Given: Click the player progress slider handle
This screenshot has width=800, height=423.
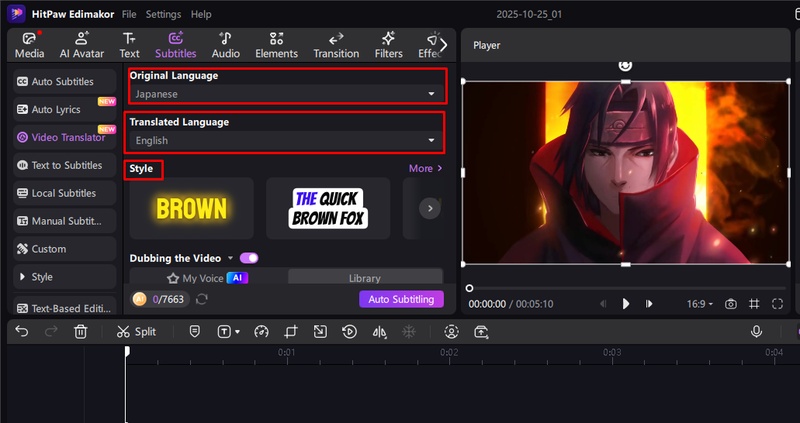Looking at the screenshot, I should tap(469, 288).
